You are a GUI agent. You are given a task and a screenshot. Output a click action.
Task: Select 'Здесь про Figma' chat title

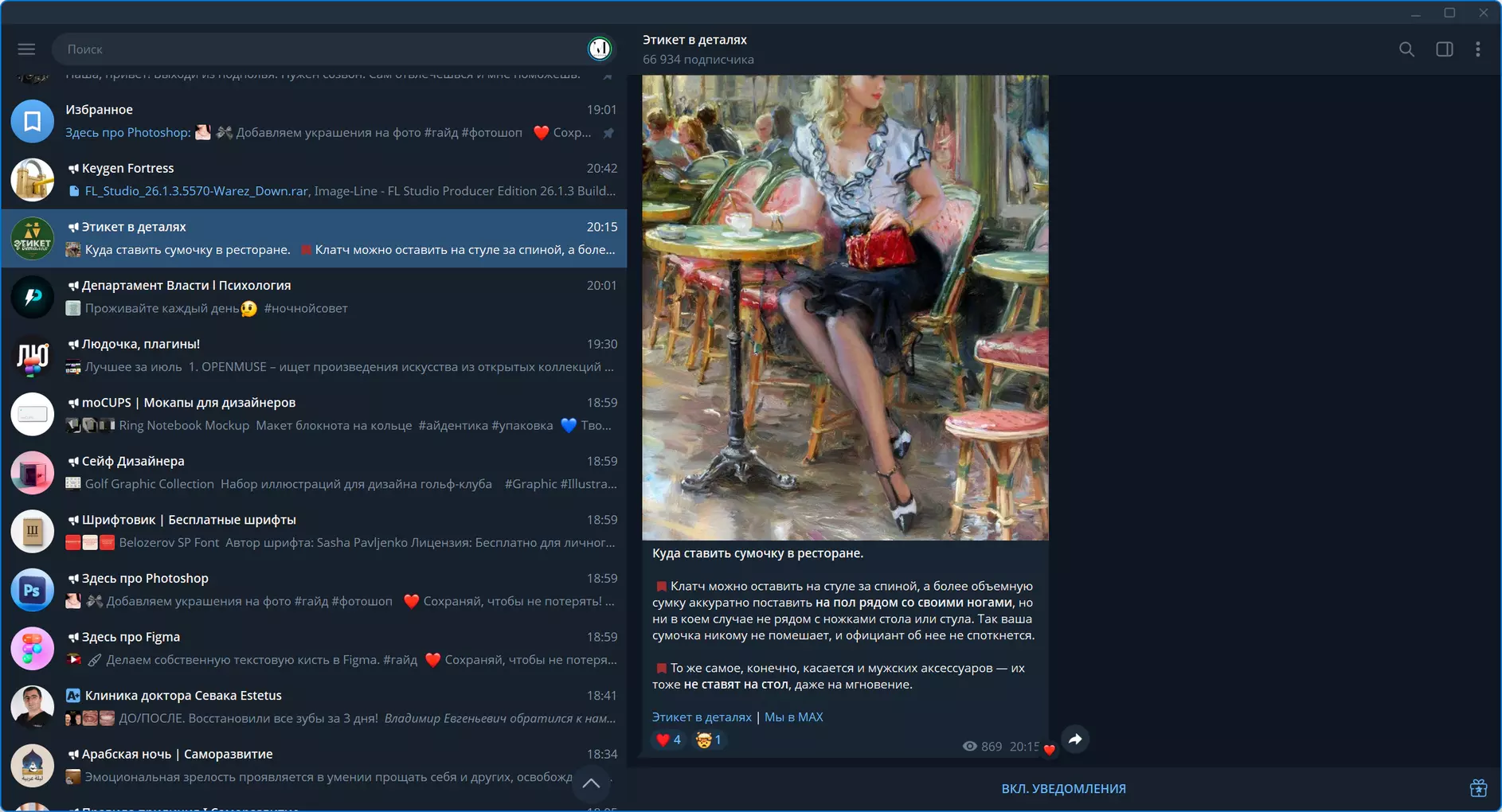tap(131, 637)
